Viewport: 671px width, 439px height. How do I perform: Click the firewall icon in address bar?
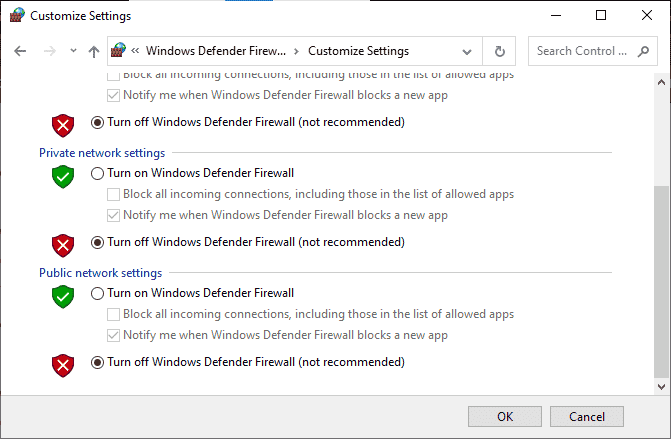119,51
